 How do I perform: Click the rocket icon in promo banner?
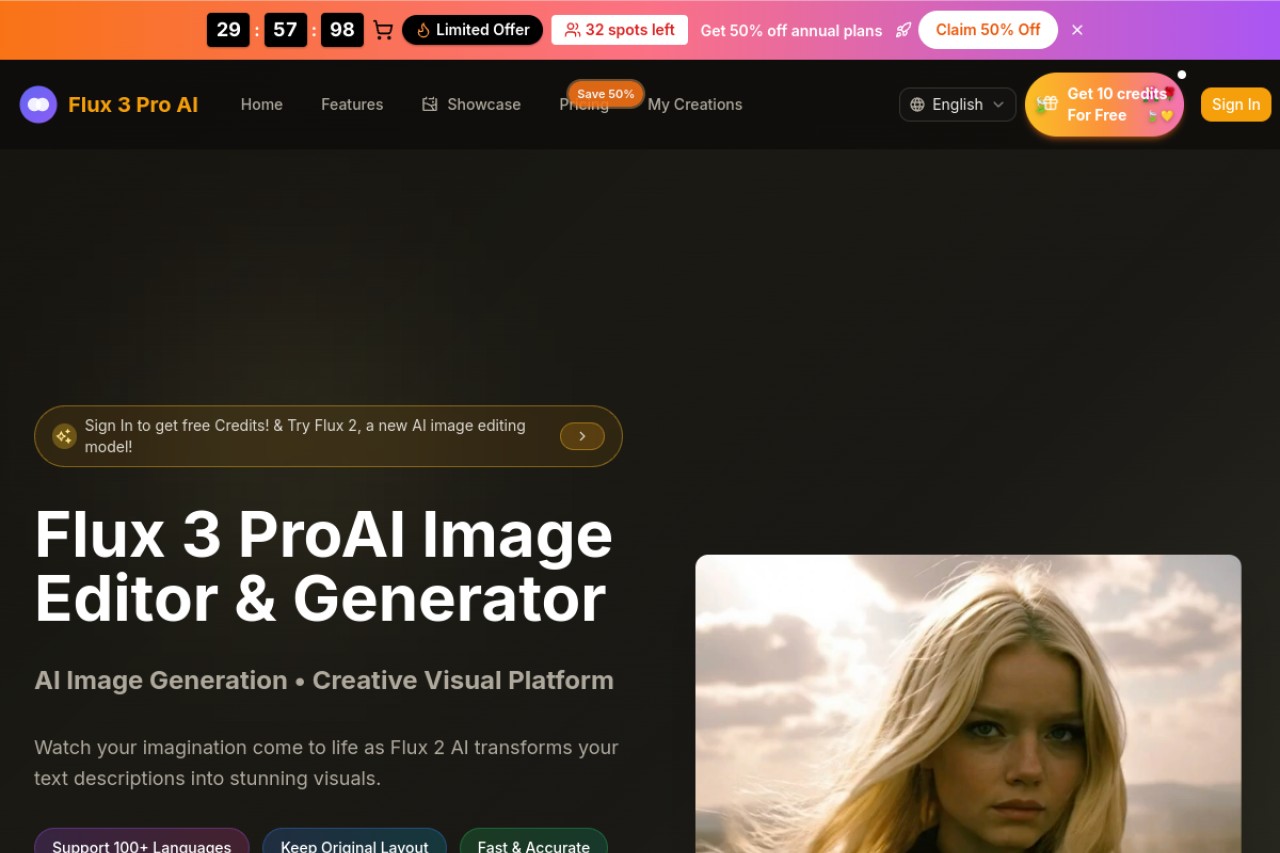tap(903, 30)
